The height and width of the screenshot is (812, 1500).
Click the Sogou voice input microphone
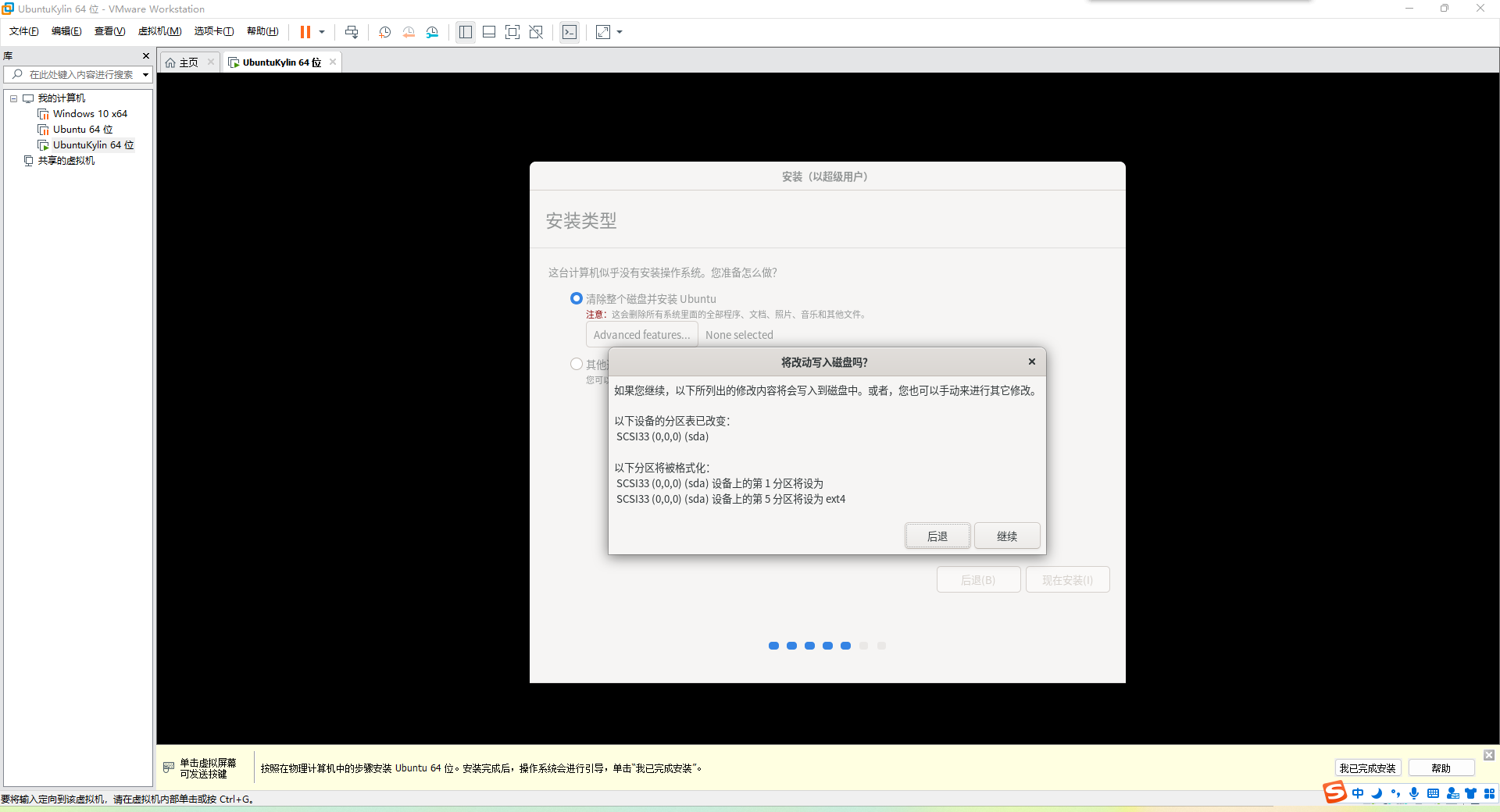(x=1414, y=793)
